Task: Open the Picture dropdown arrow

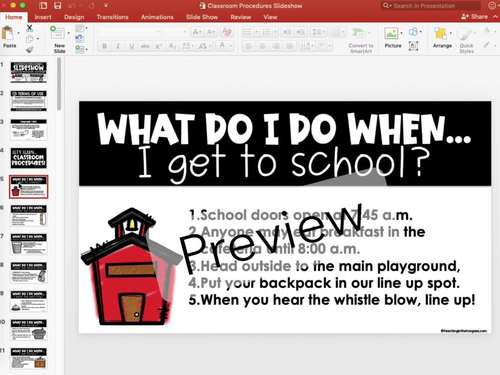Action: [401, 33]
